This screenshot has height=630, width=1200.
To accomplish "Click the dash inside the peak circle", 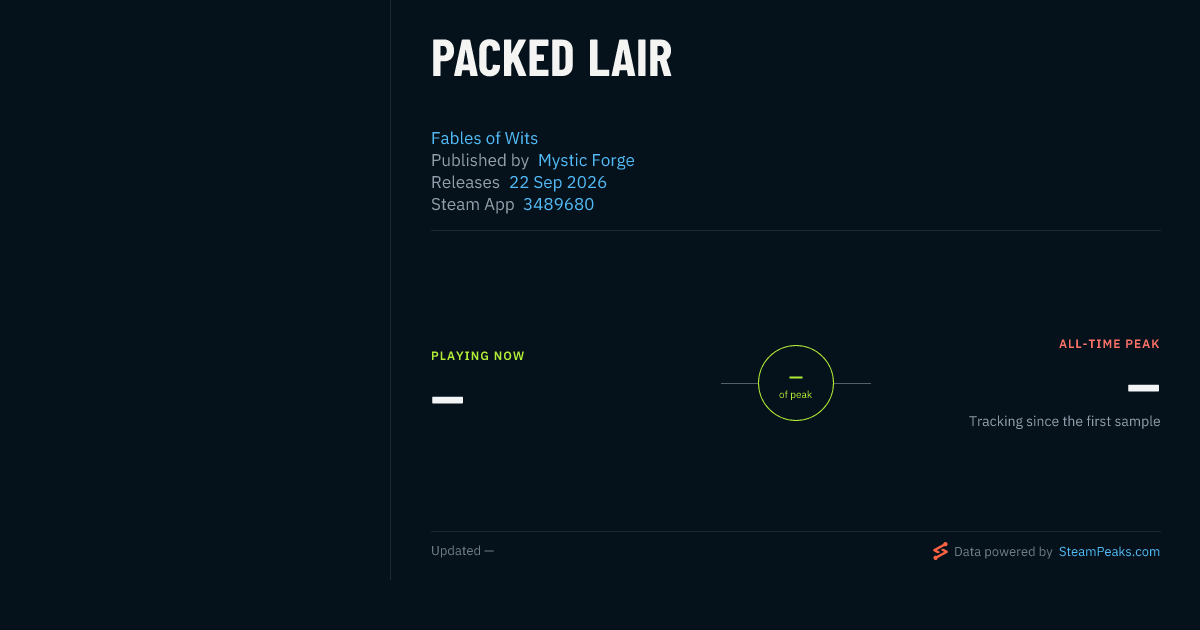I will pos(796,377).
